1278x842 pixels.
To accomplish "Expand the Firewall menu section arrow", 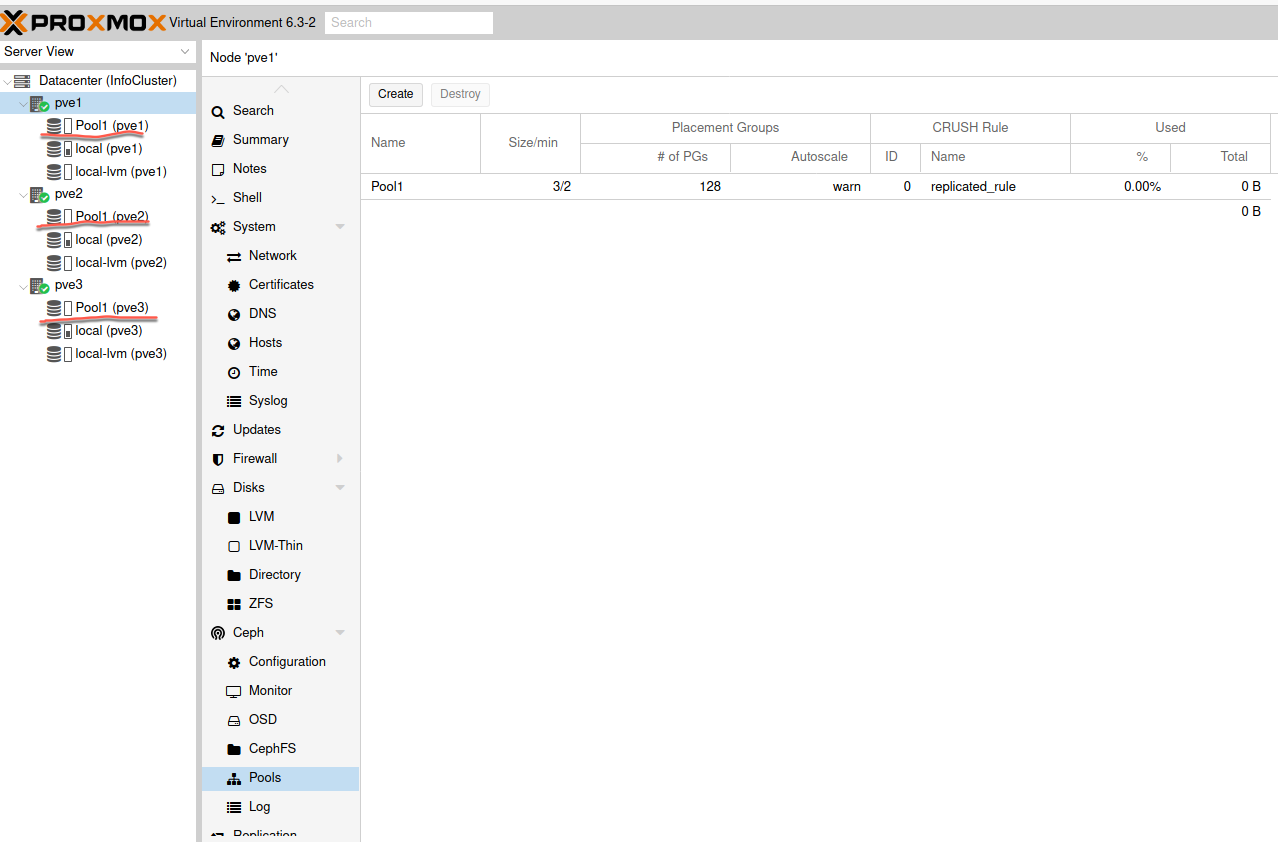I will 340,459.
